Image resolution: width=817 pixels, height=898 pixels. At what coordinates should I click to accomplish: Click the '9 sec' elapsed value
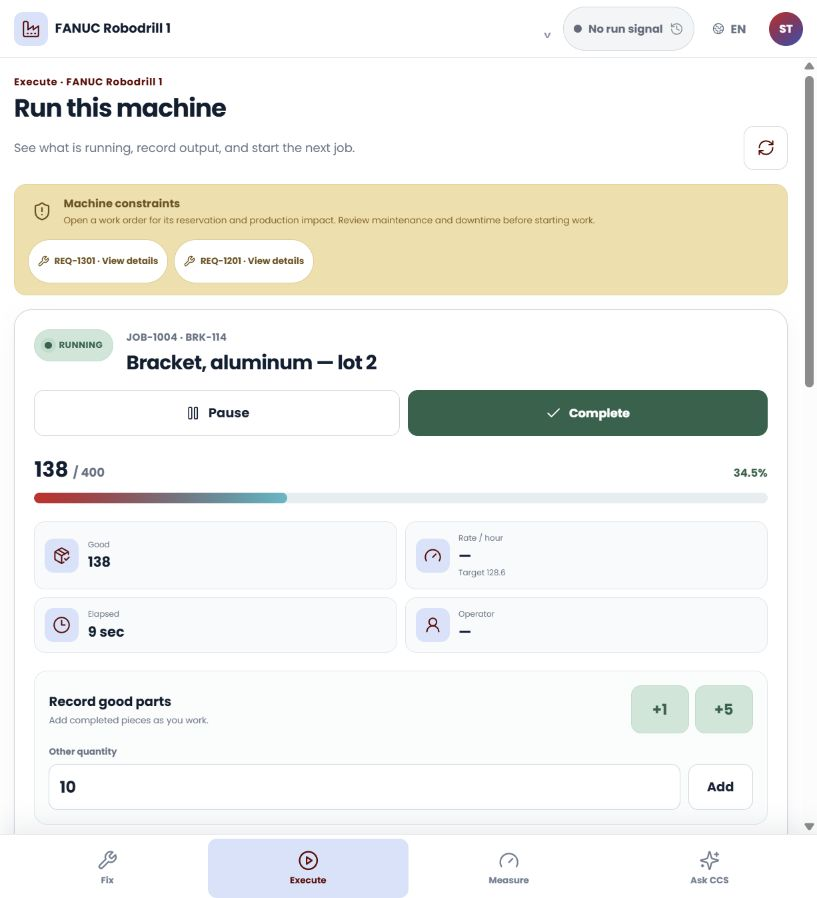coord(106,632)
